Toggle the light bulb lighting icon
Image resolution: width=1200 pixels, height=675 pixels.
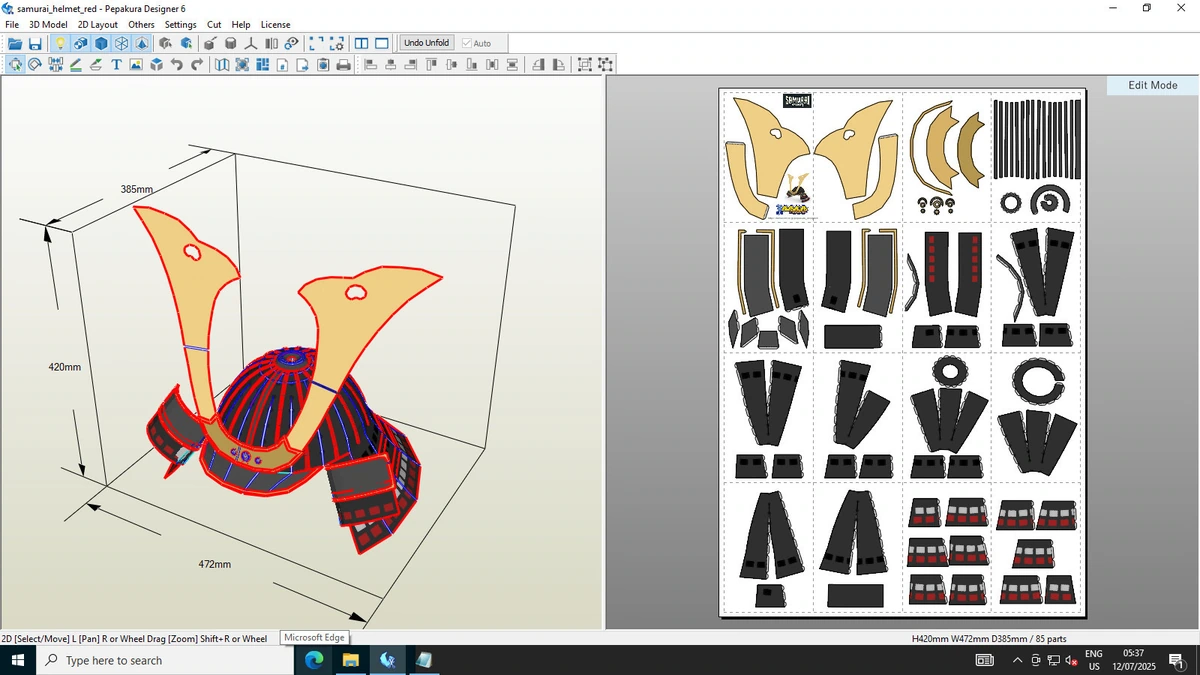click(x=60, y=43)
